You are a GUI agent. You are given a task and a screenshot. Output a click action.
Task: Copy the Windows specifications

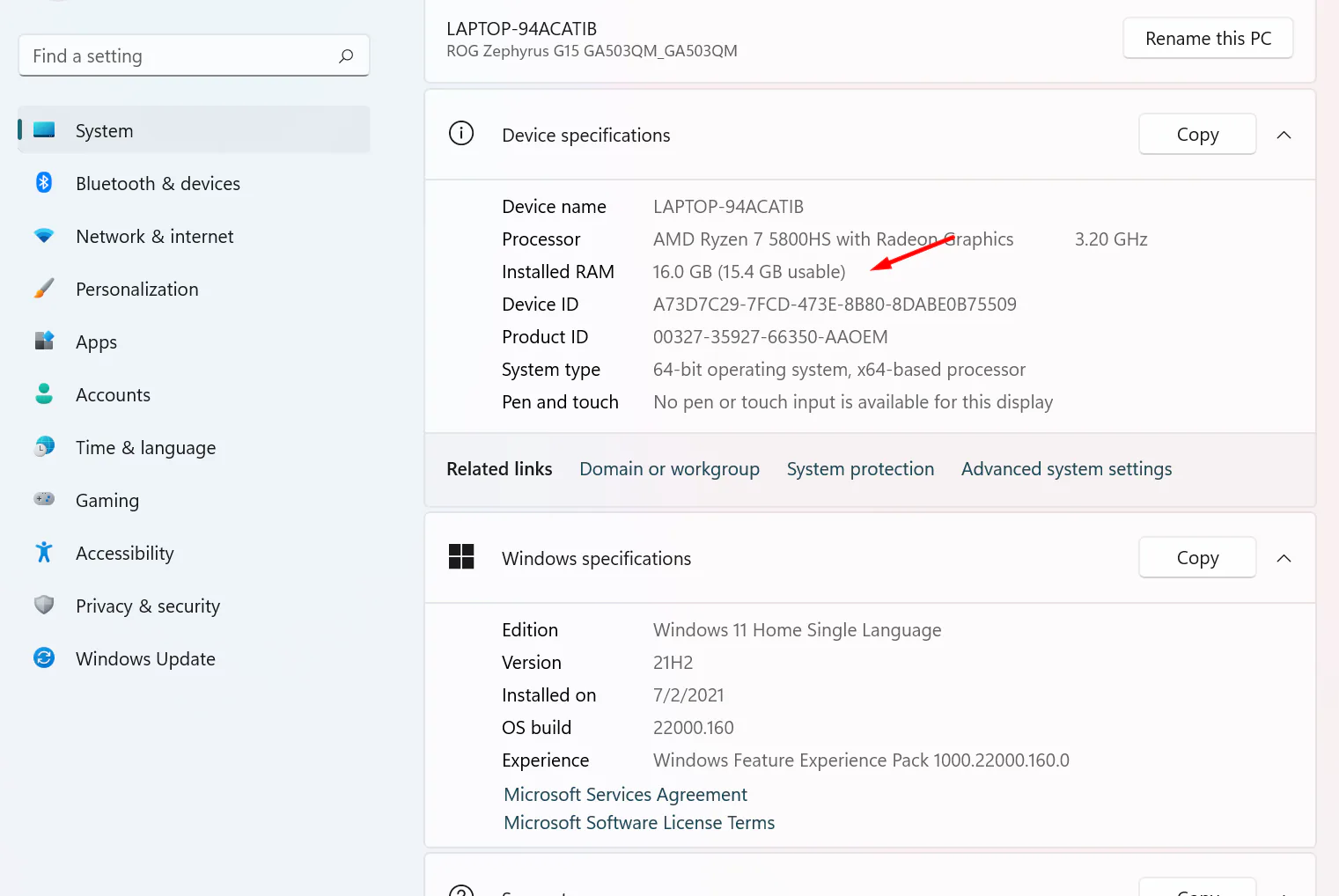click(1197, 558)
